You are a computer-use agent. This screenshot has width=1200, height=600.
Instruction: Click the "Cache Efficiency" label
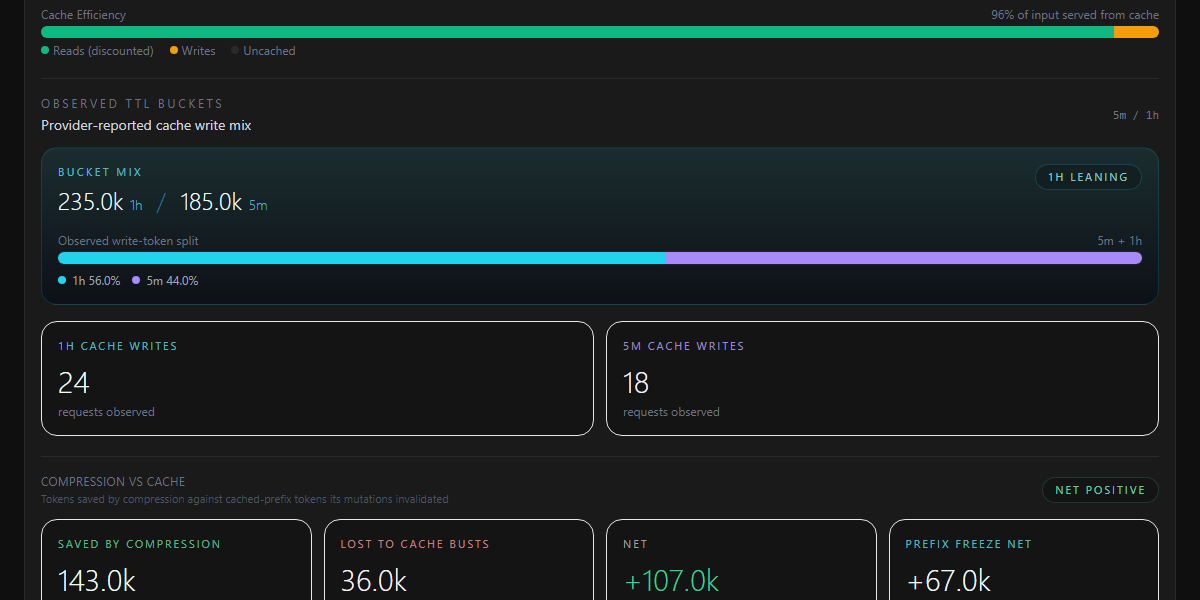click(83, 15)
